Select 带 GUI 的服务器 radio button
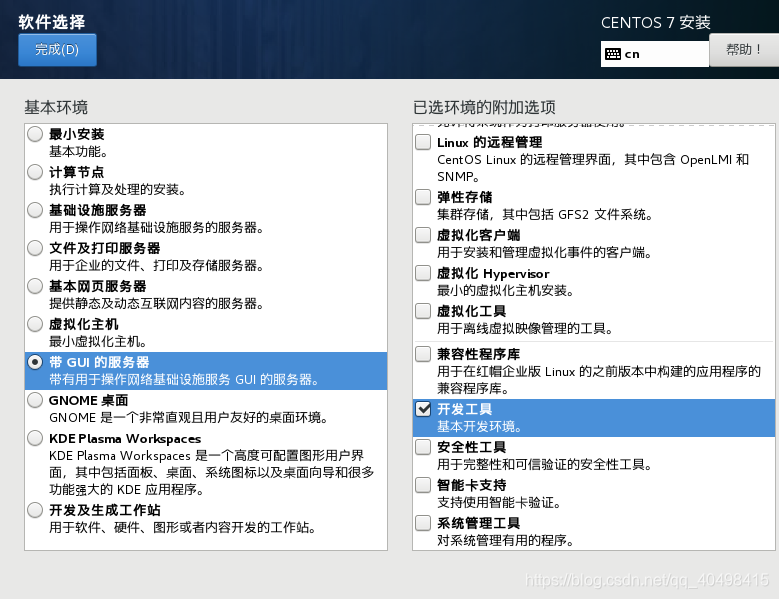Viewport: 779px width, 599px height. 35,362
